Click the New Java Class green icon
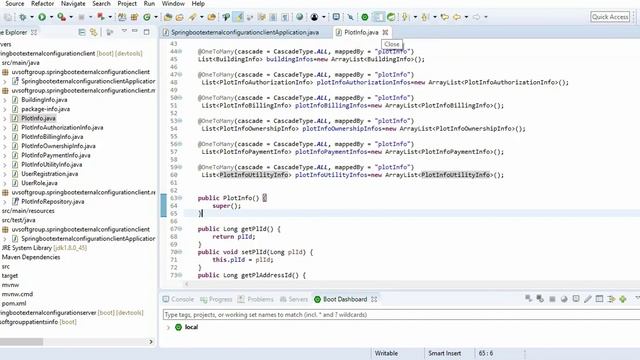The width and height of the screenshot is (640, 360). (147, 17)
